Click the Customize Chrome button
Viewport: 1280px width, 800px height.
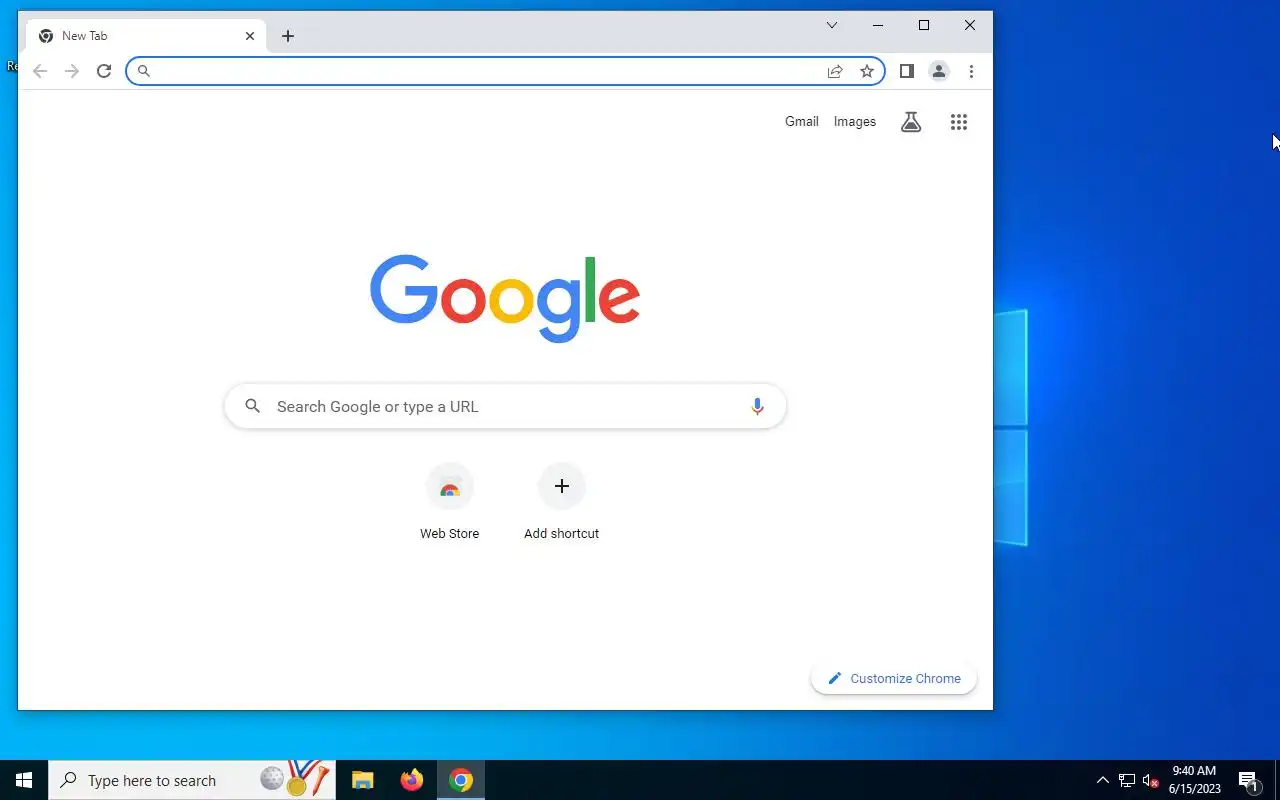pos(894,678)
